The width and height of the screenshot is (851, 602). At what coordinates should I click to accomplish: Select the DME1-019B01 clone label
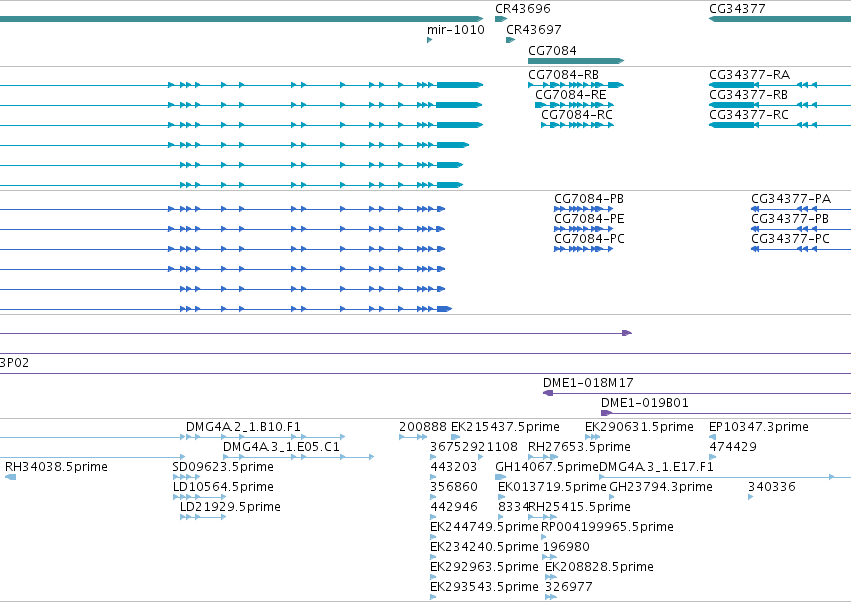point(644,403)
